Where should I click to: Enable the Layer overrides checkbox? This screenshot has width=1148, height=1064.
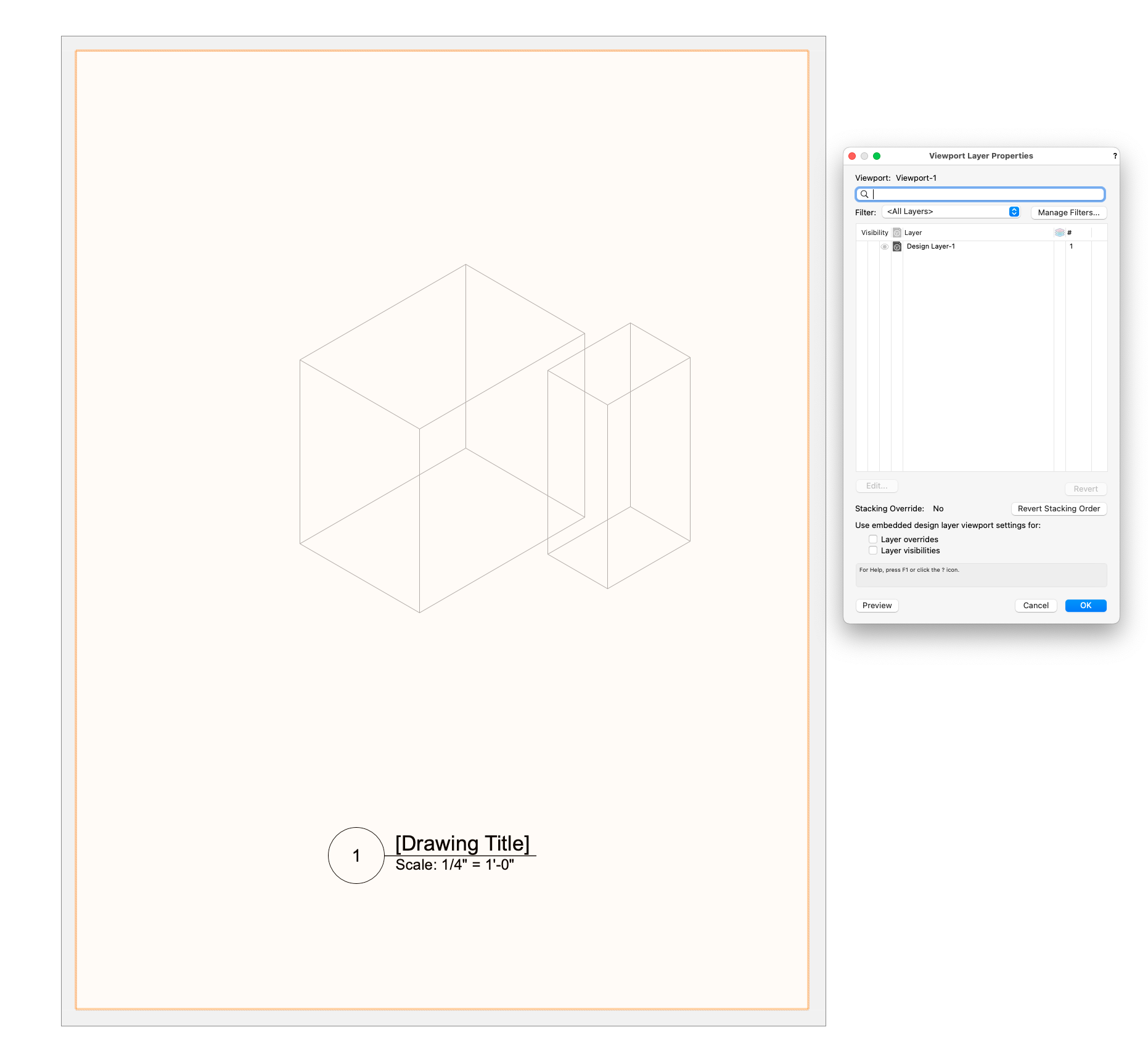(x=873, y=538)
